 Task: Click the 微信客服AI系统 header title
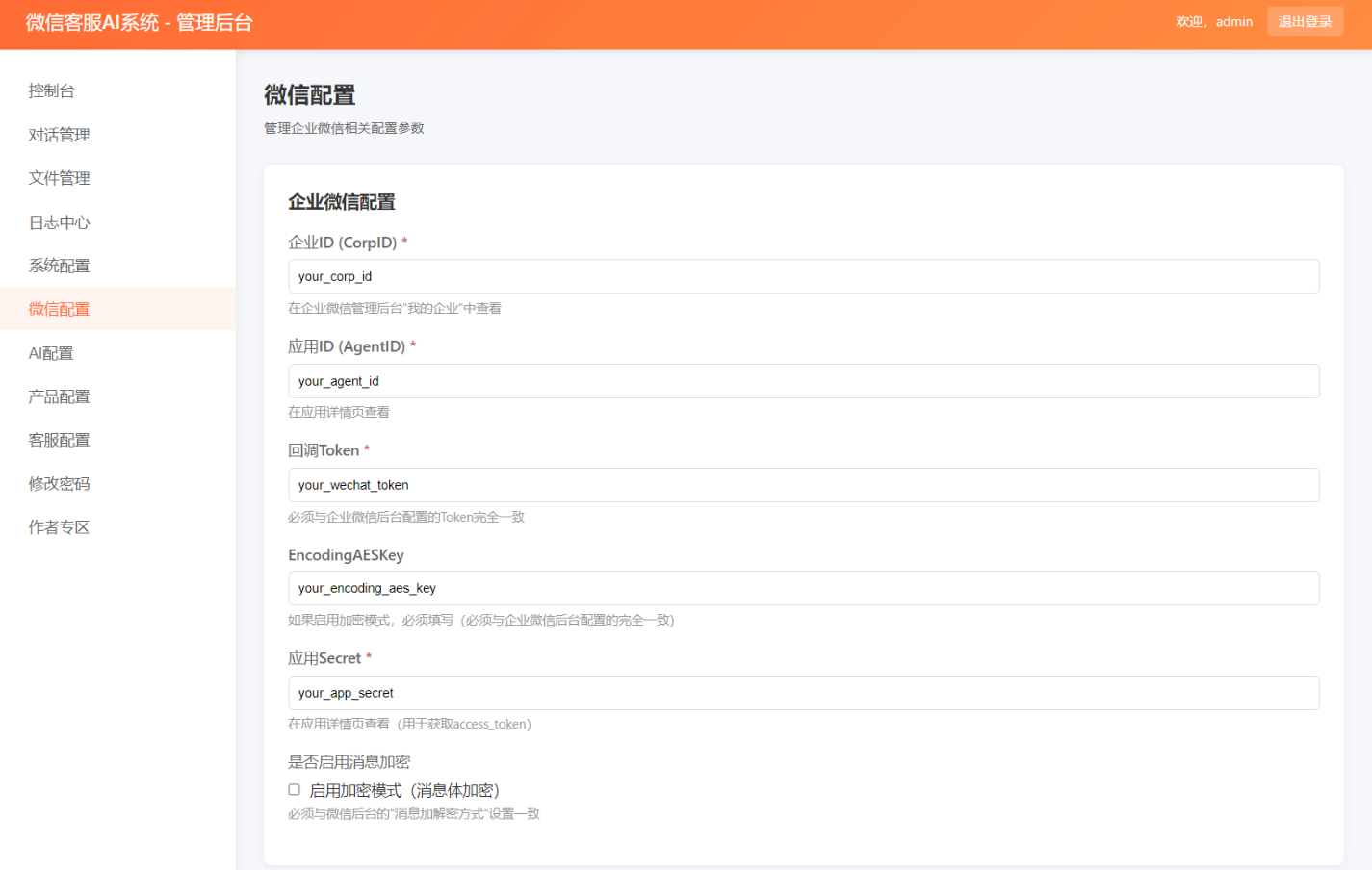(140, 23)
